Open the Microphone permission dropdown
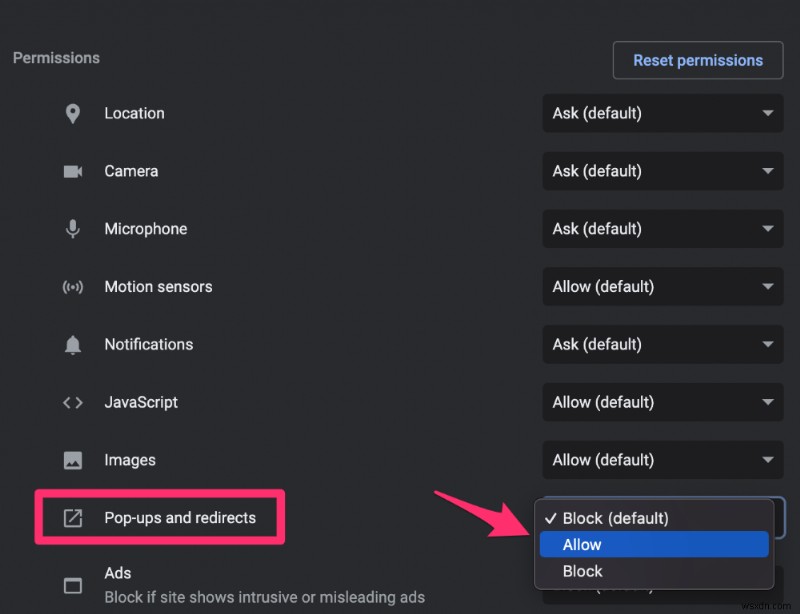This screenshot has width=800, height=614. (x=662, y=229)
